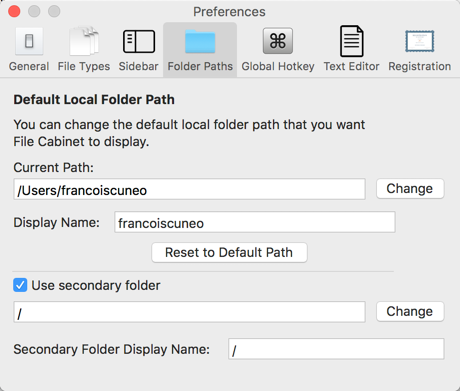460x391 pixels.
Task: Open the Text Editor preferences
Action: 351,49
